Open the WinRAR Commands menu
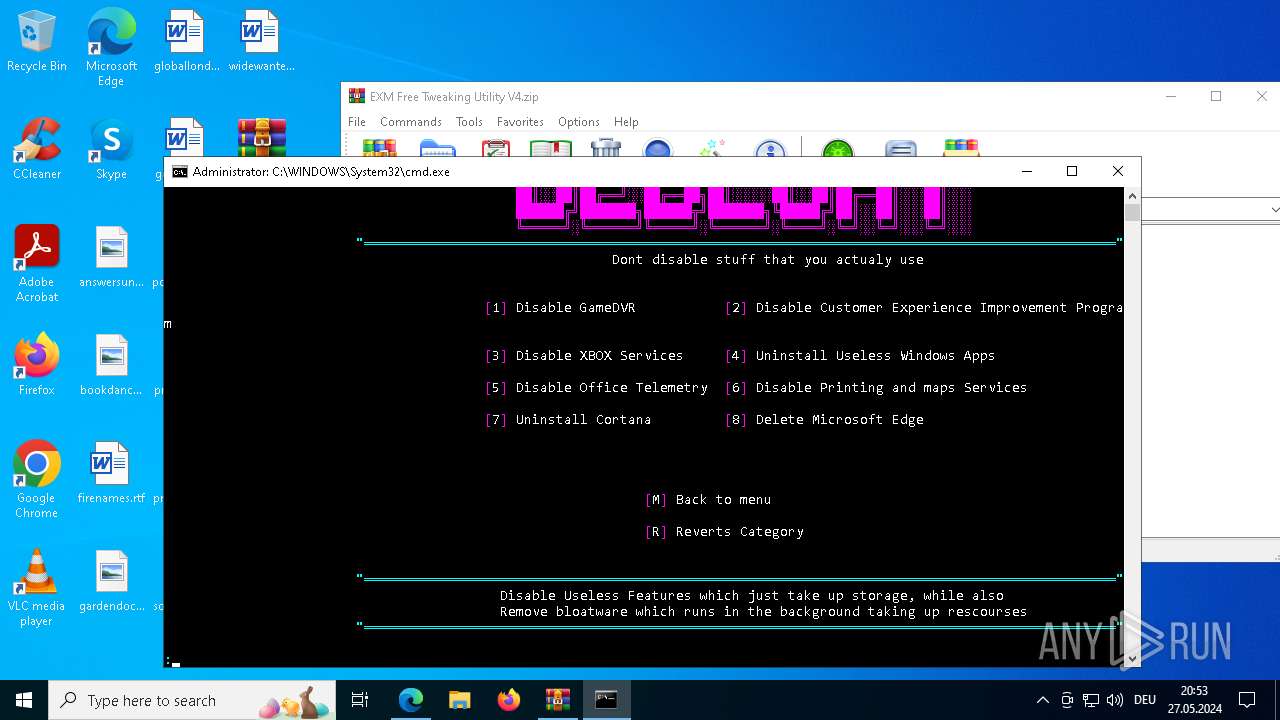1280x720 pixels. (x=411, y=122)
